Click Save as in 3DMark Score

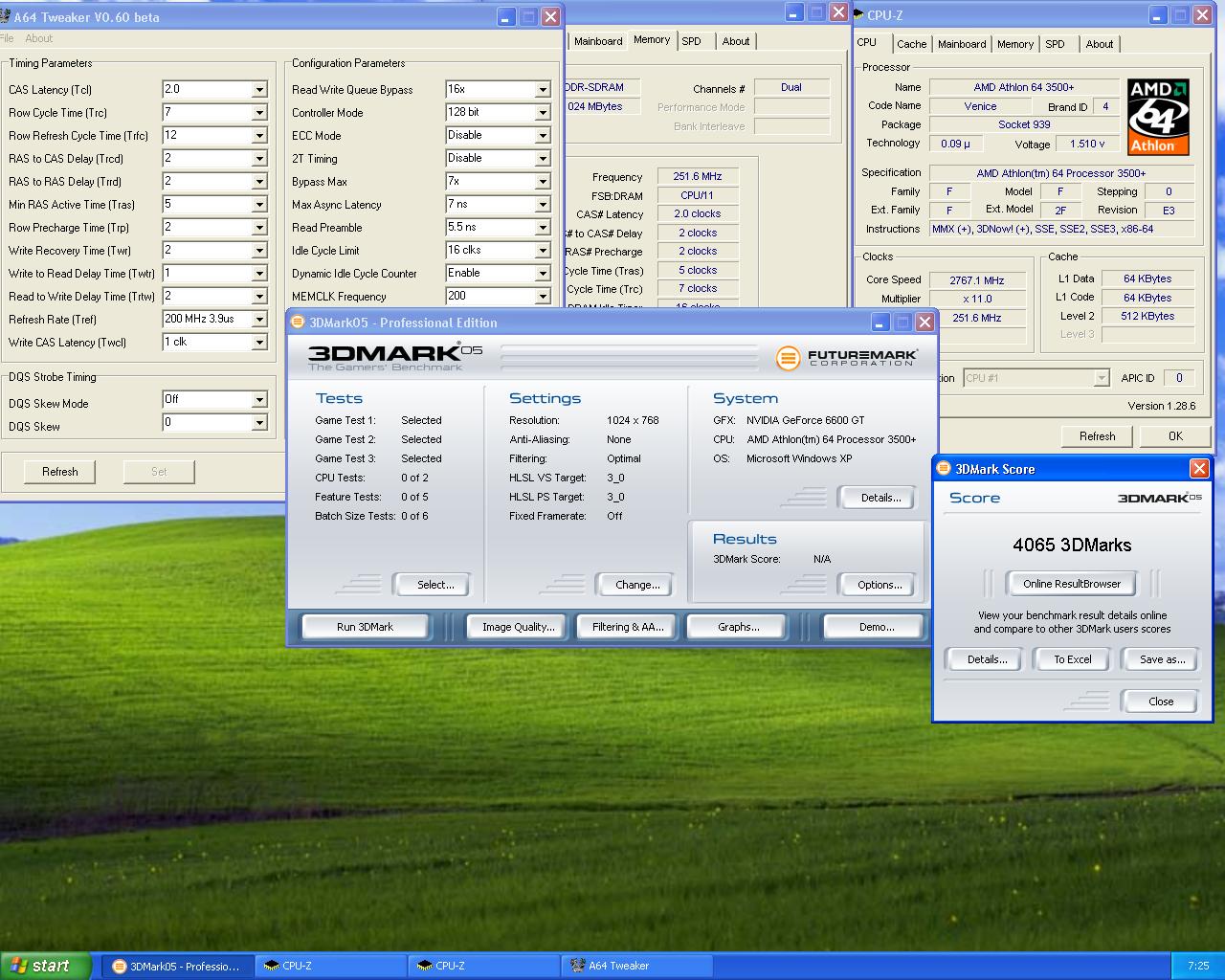[1162, 659]
